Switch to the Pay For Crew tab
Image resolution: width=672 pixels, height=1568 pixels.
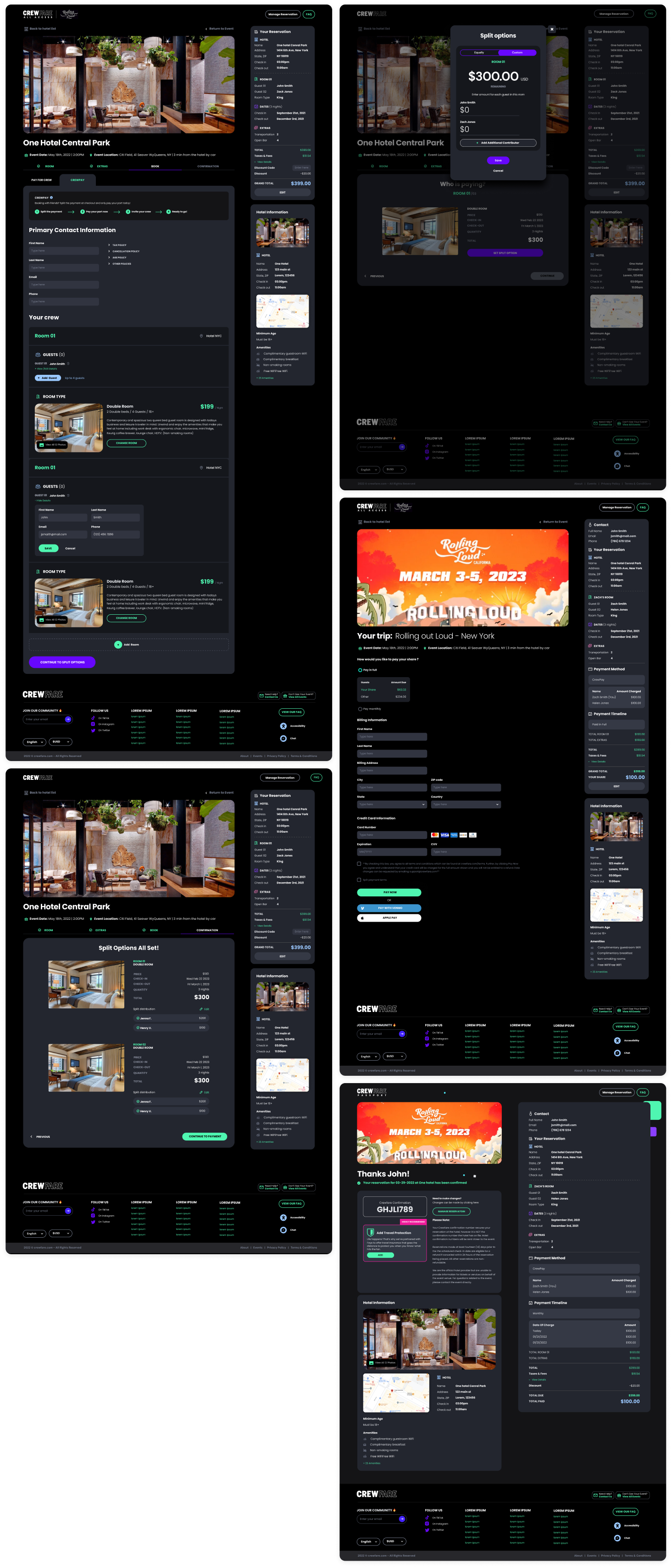point(41,179)
